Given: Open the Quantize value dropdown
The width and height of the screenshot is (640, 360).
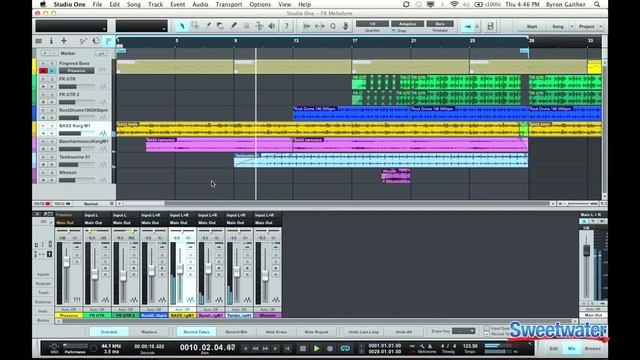Looking at the screenshot, I should [x=372, y=24].
